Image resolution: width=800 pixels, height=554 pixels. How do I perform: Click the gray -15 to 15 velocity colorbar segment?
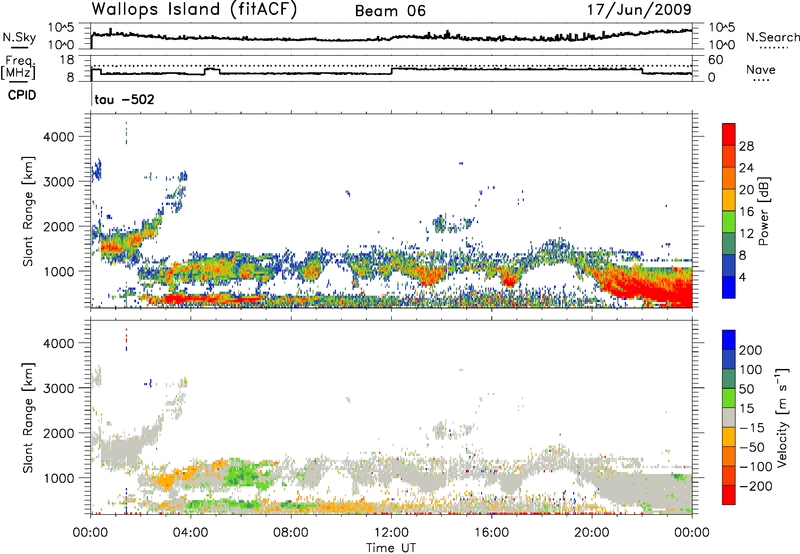[x=729, y=417]
